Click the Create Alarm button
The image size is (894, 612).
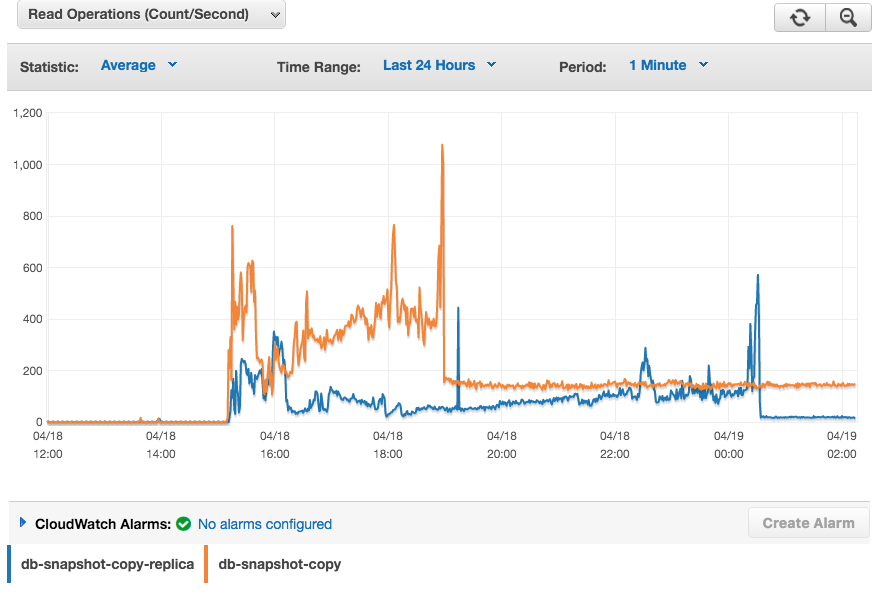click(808, 523)
